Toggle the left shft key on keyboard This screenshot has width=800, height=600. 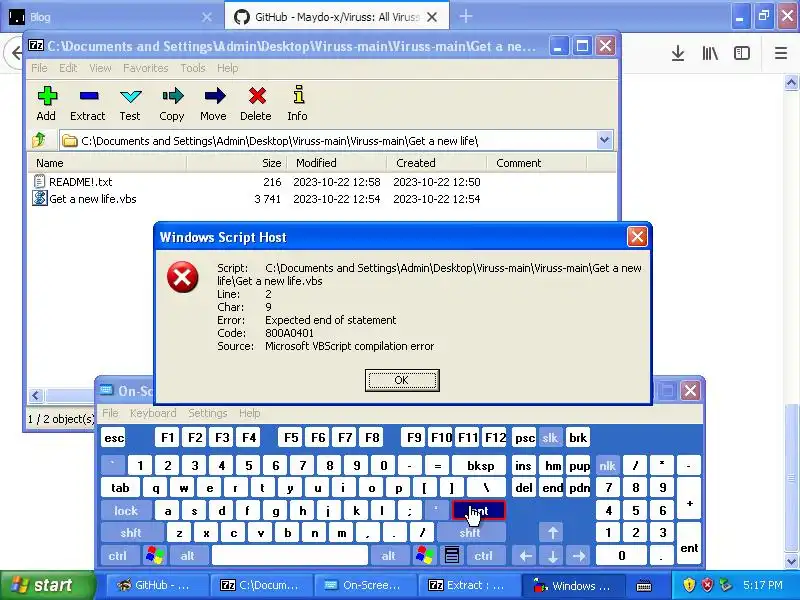tap(132, 533)
